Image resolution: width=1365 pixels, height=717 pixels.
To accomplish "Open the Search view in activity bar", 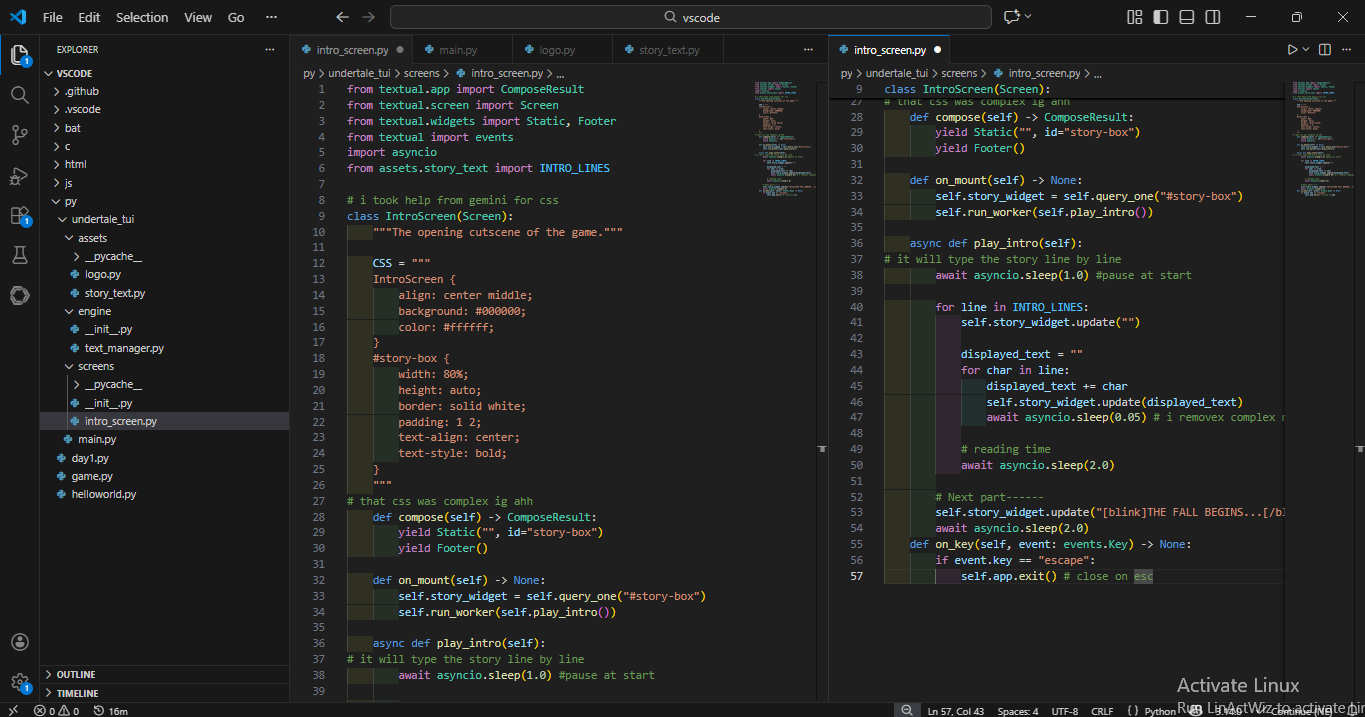I will point(20,95).
